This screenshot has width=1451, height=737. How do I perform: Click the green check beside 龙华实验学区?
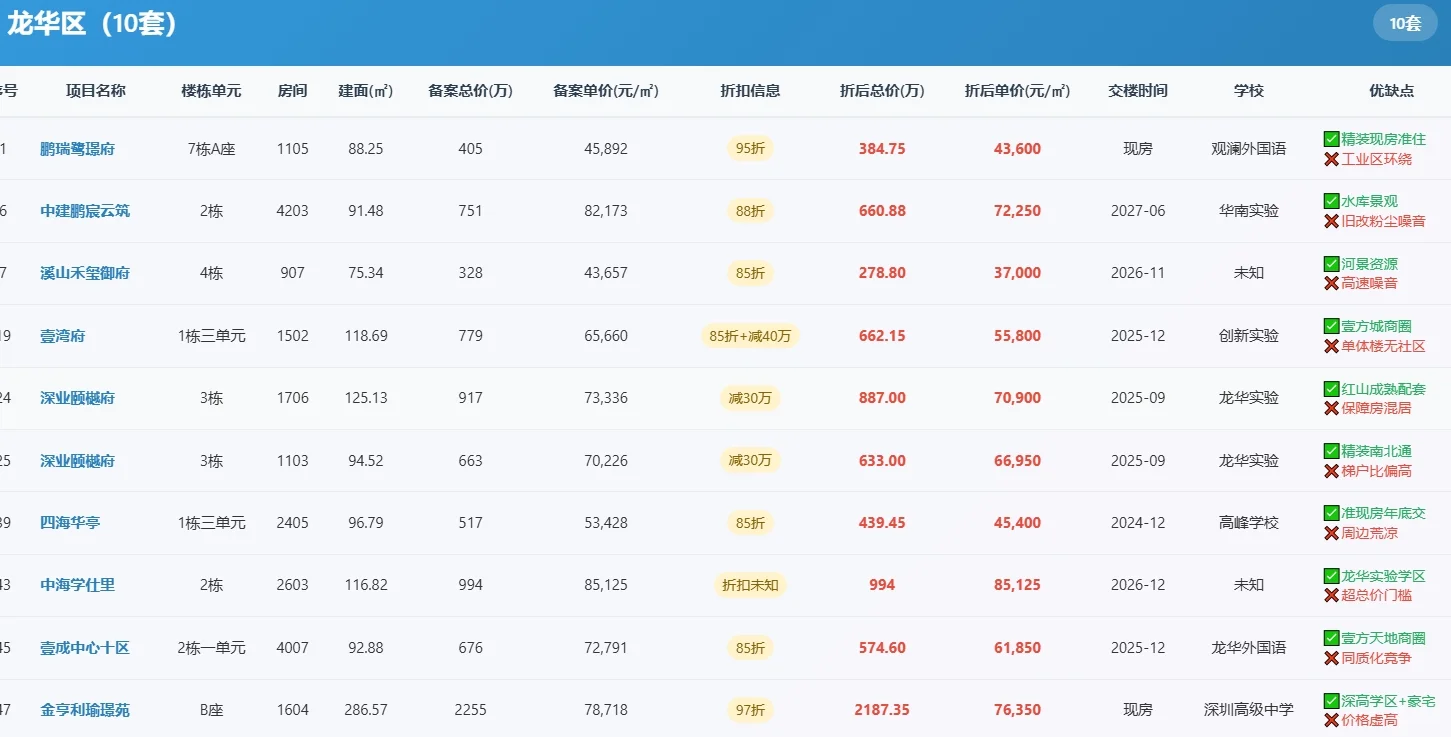tap(1331, 576)
